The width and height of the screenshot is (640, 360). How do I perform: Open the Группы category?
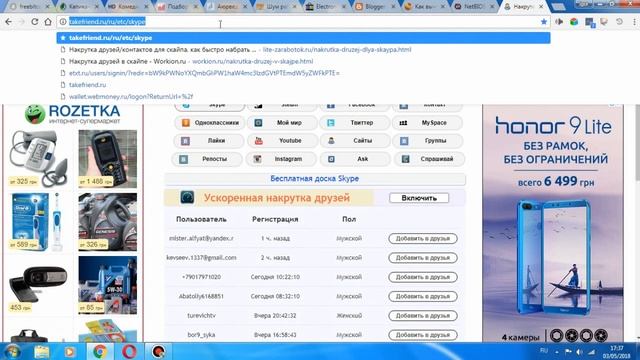[427, 140]
